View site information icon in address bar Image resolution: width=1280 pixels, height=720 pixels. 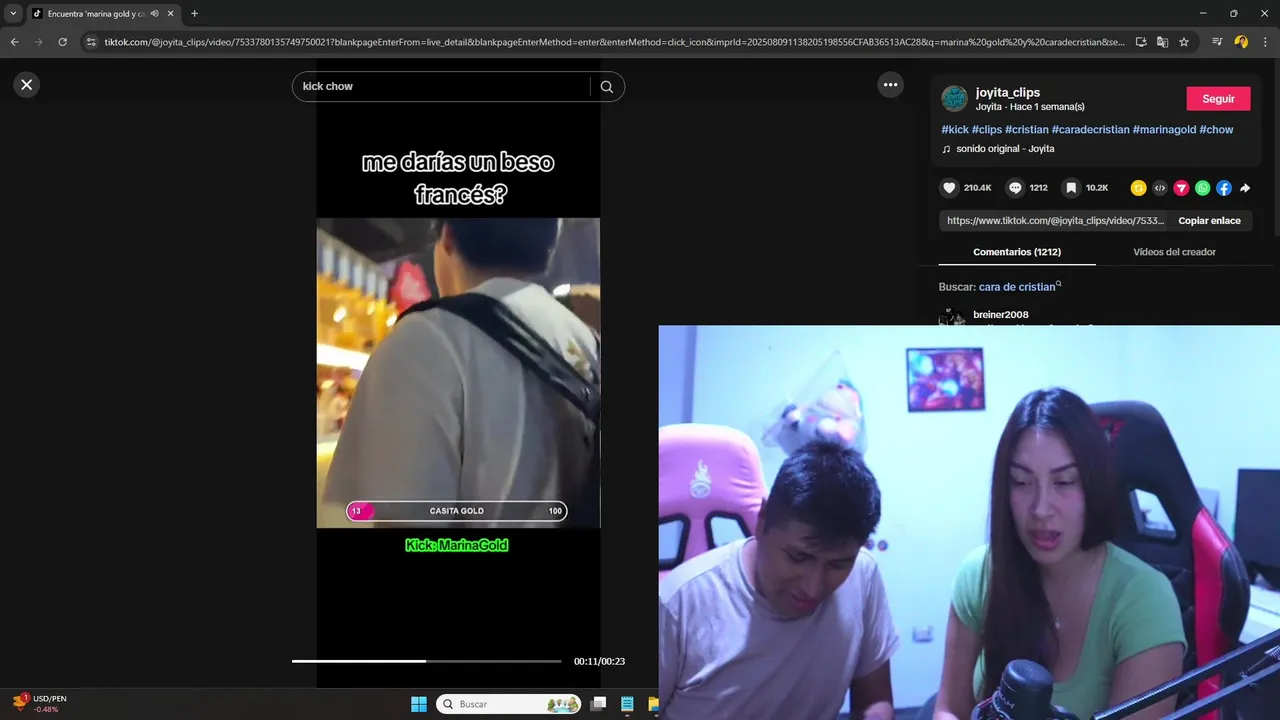(91, 42)
